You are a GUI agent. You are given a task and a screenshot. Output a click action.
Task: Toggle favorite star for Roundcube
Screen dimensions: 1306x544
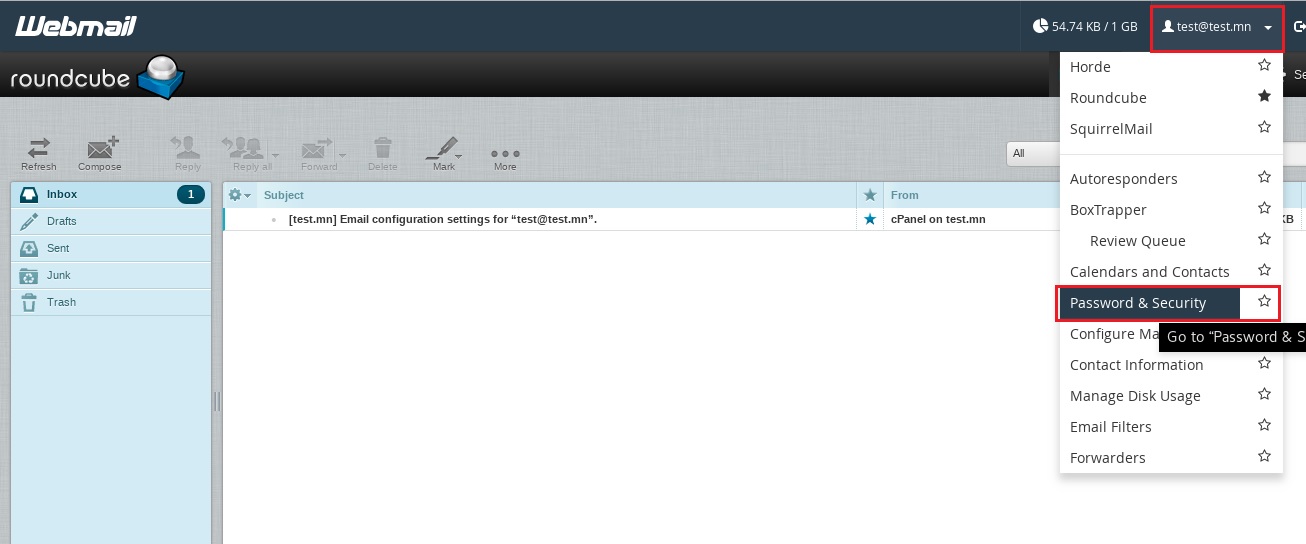[x=1264, y=96]
